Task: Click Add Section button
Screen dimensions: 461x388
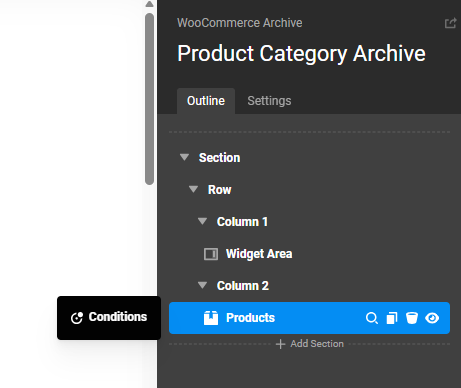Action: click(x=310, y=344)
